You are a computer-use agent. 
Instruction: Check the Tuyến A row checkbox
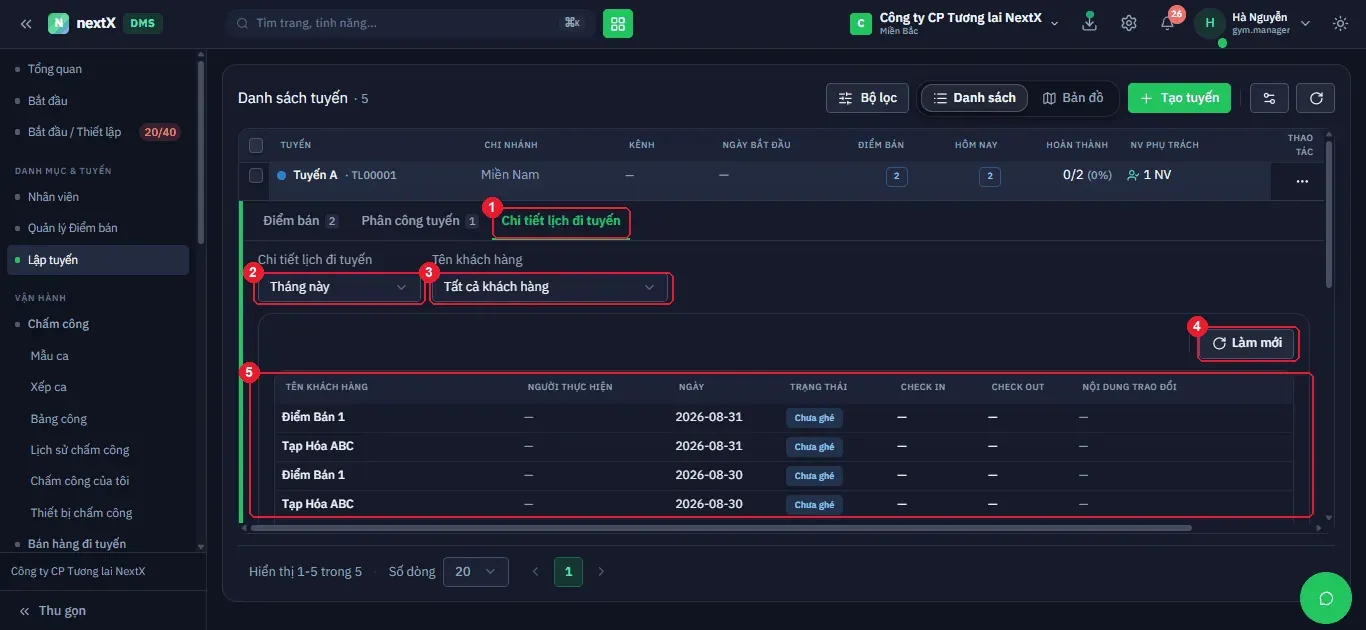[256, 175]
